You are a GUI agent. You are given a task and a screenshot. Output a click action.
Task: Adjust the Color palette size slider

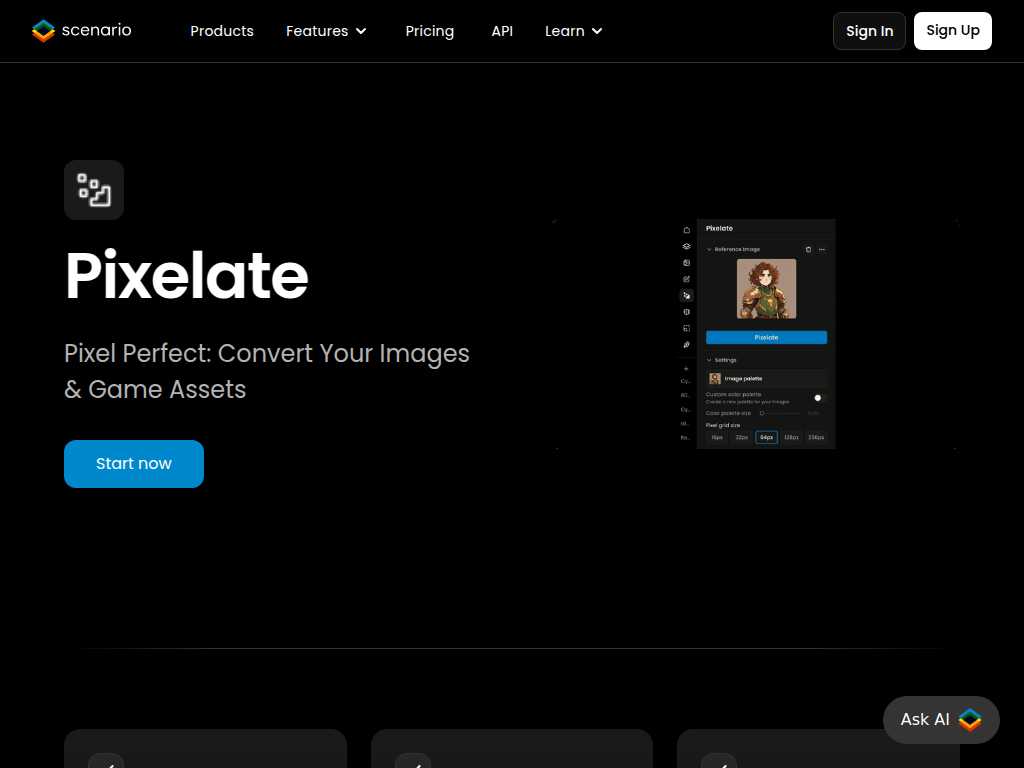(x=781, y=413)
